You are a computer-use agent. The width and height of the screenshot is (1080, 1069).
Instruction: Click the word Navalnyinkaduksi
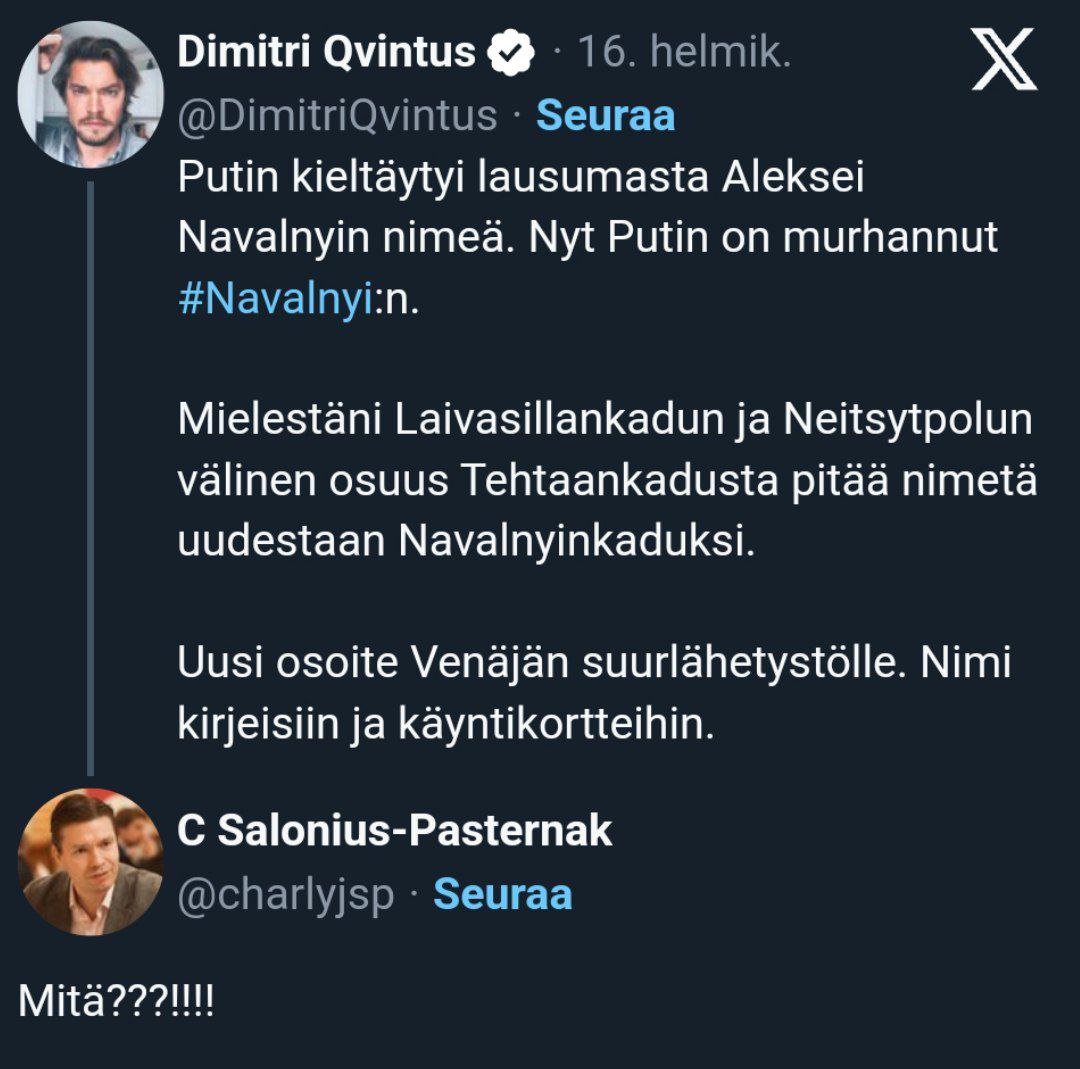(572, 541)
